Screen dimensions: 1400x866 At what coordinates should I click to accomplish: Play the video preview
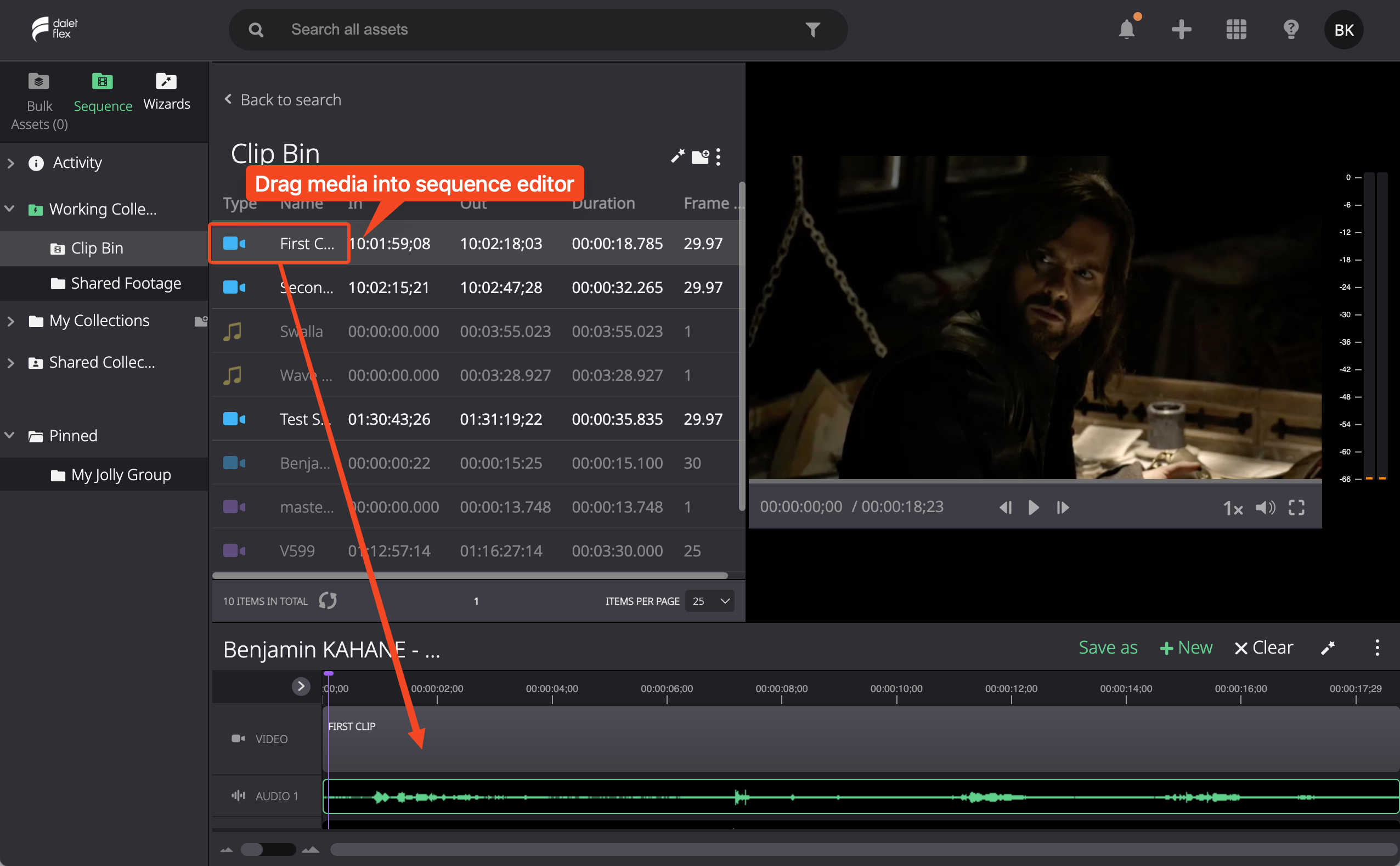point(1033,507)
